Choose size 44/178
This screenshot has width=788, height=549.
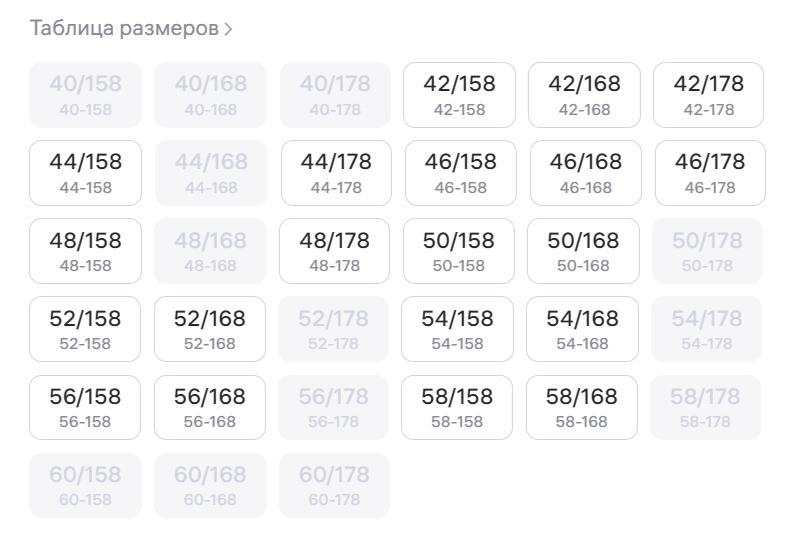coord(336,173)
